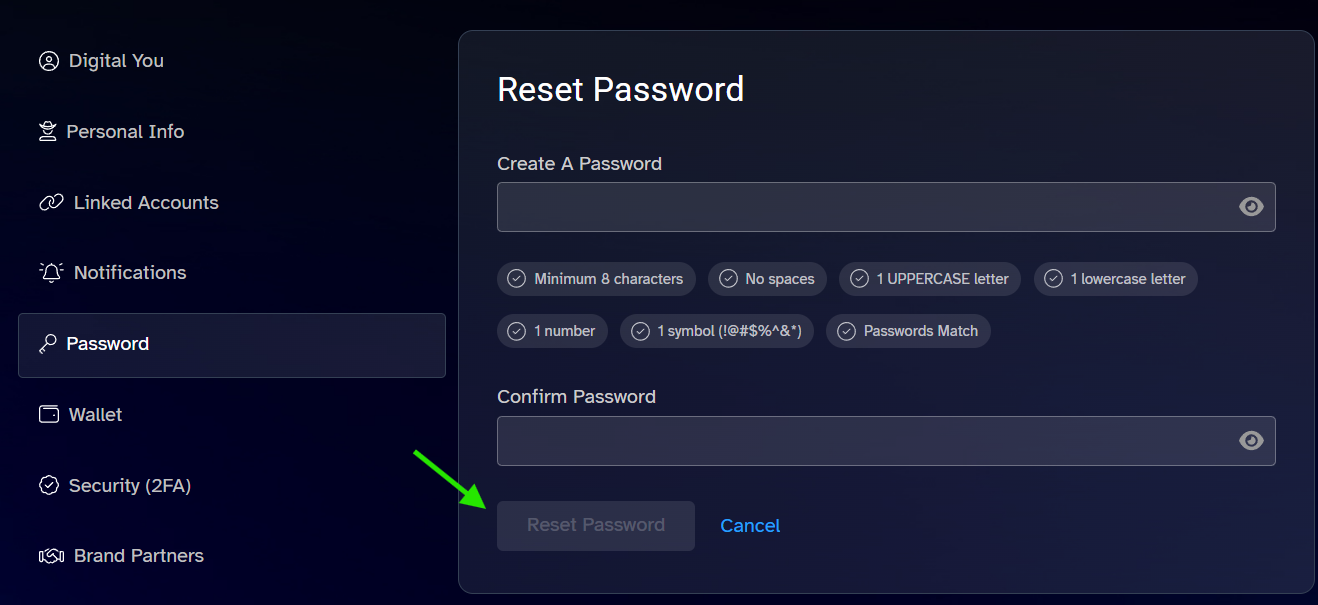Click the Notifications bell icon

click(x=51, y=273)
